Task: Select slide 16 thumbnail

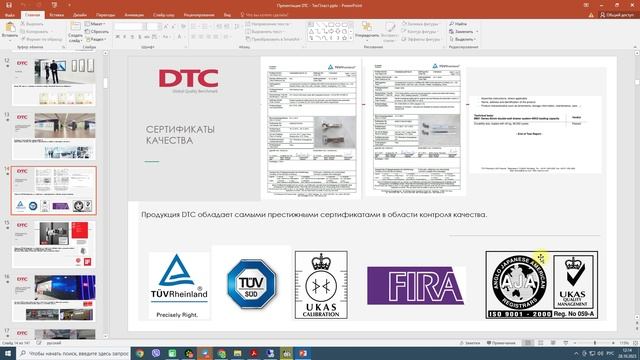Action: [54, 298]
